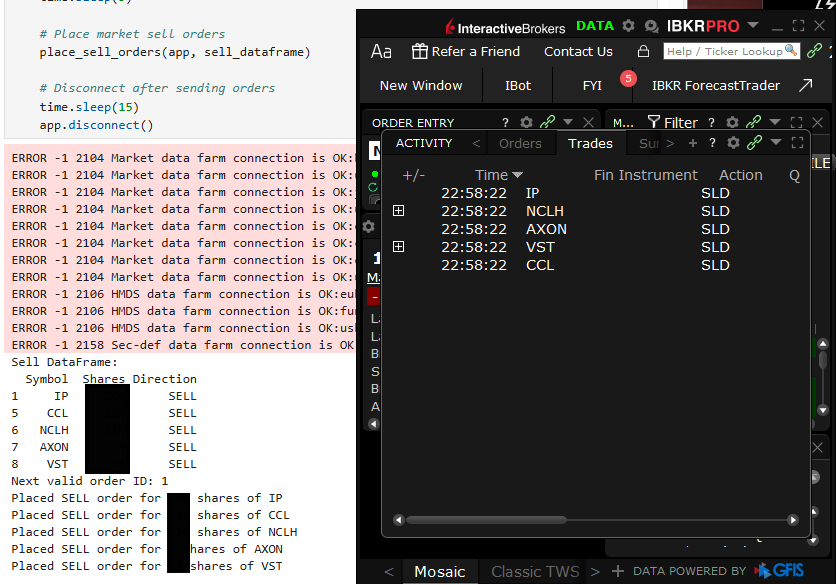
Task: Click diagonal arrow beside IBKR ForecastTrader
Action: click(805, 85)
